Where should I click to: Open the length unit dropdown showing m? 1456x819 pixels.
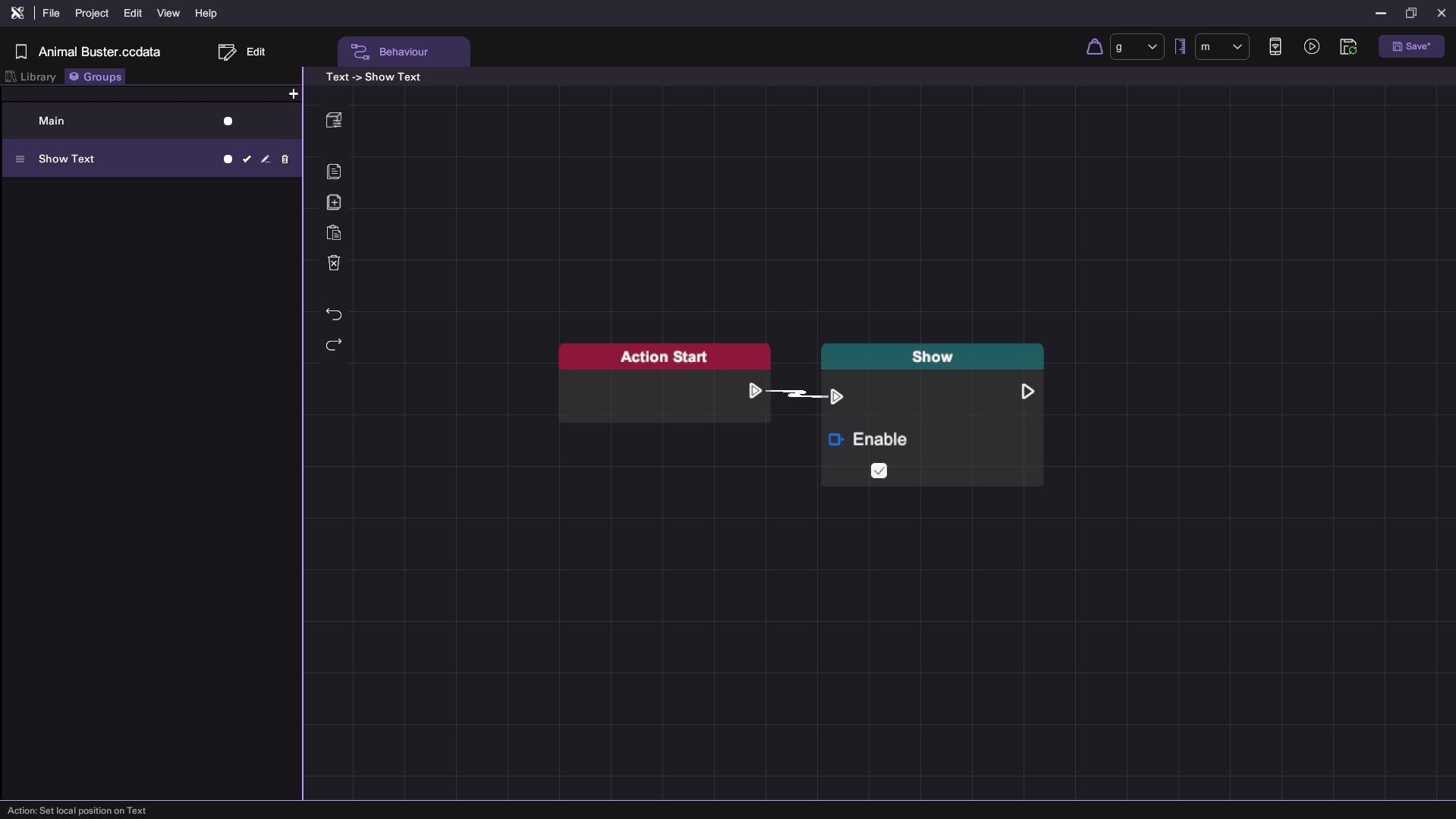pos(1221,47)
